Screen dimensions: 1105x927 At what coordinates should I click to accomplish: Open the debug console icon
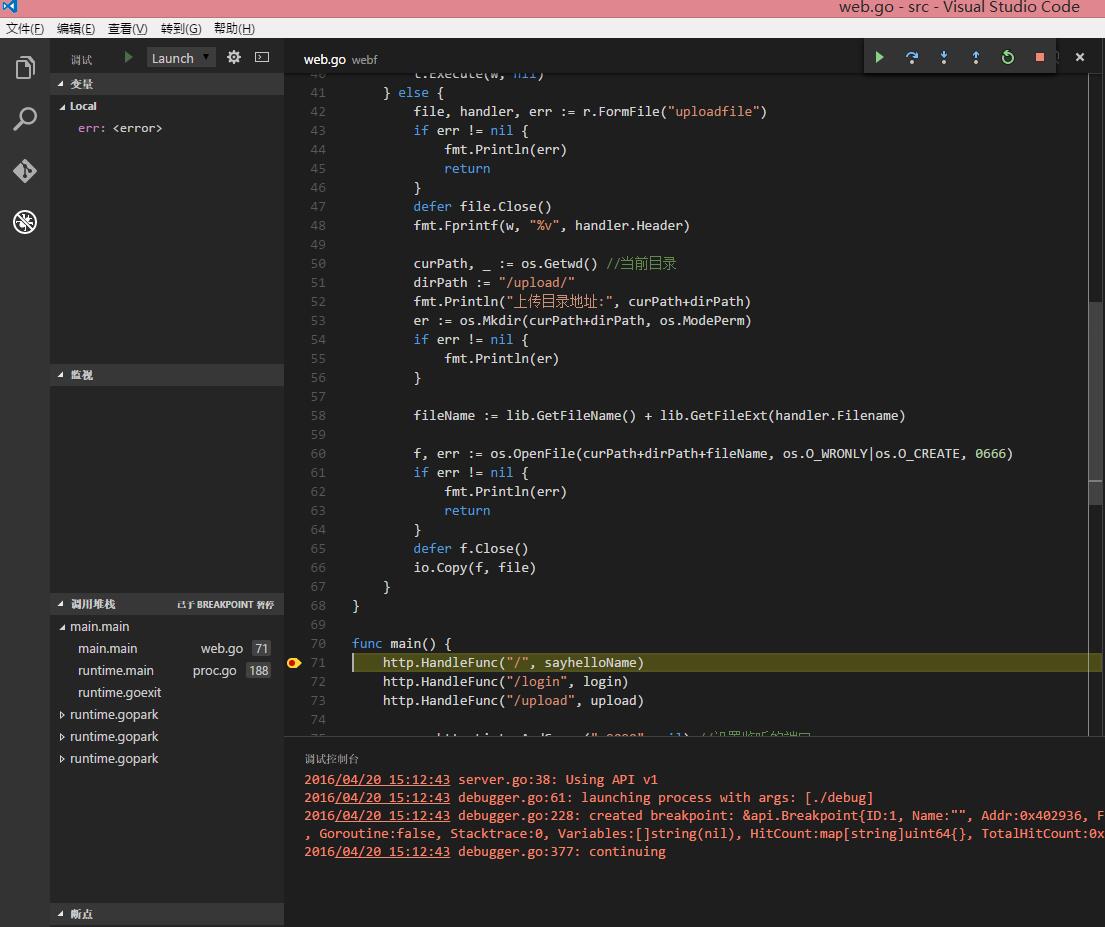pos(262,57)
